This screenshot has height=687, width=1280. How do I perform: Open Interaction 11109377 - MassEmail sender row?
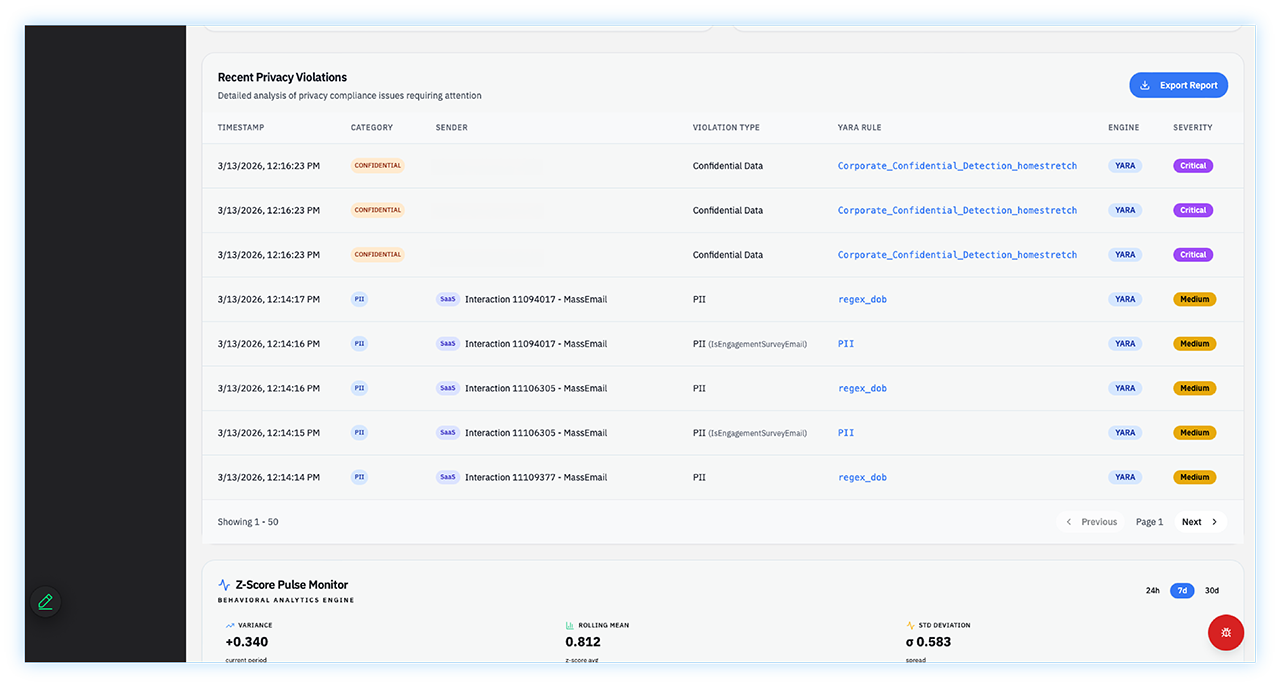535,478
